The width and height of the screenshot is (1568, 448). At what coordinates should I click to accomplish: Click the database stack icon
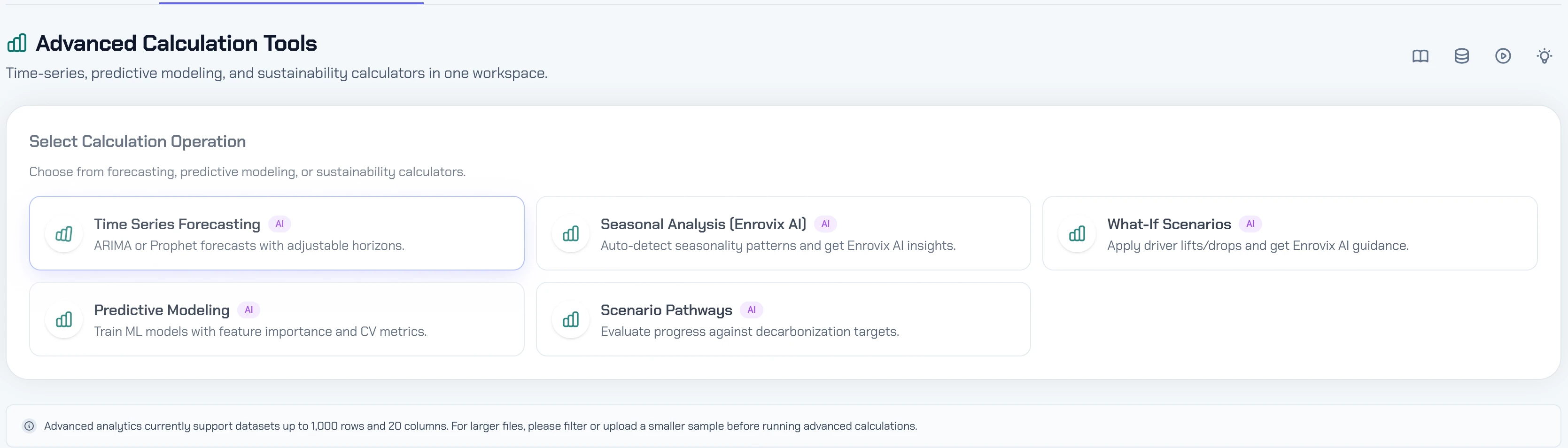pos(1461,56)
